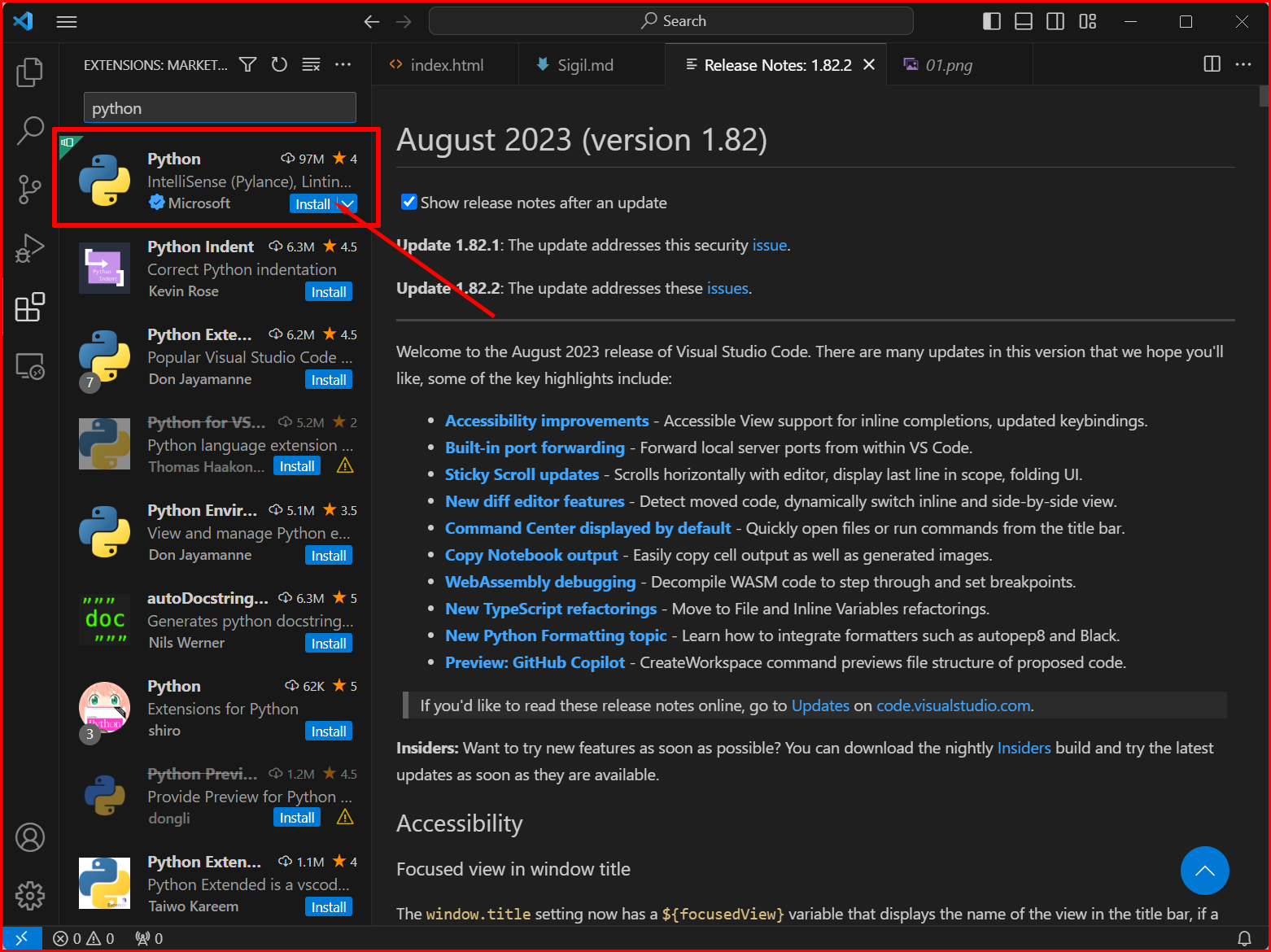
Task: Open New TypeScript refactorings link
Action: coord(551,609)
